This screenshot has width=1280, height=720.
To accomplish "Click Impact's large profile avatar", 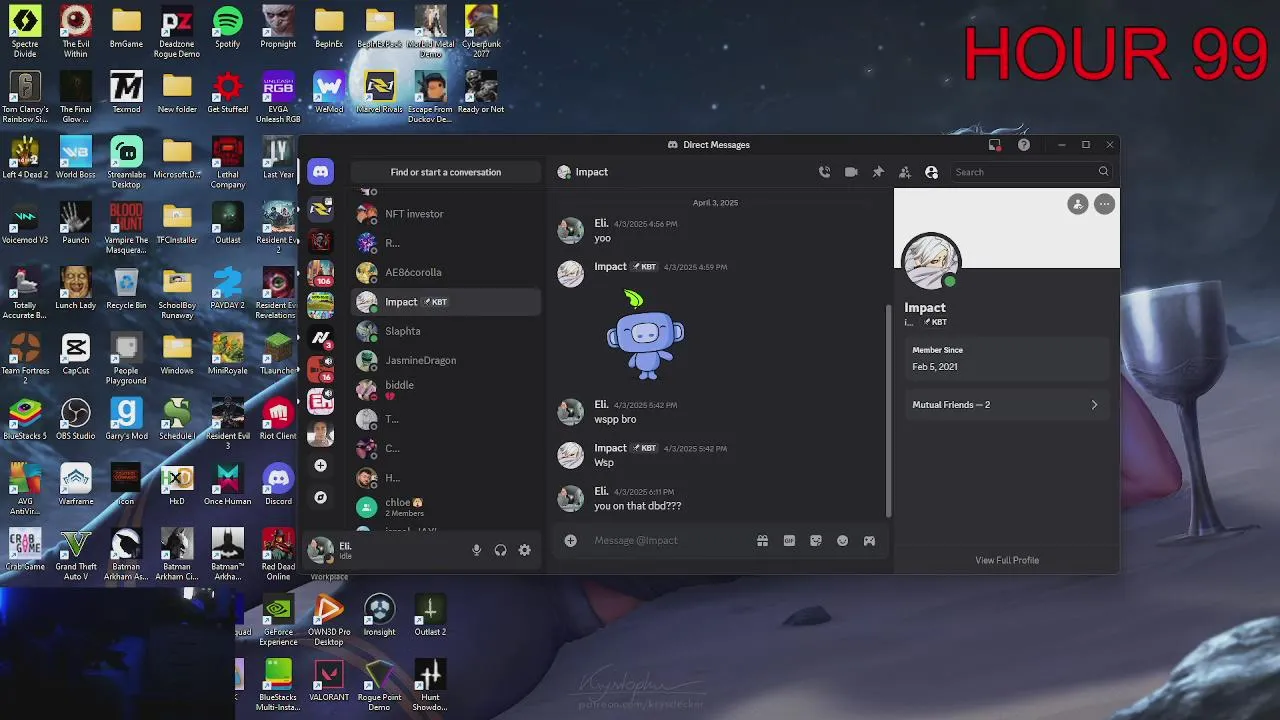I will coord(931,262).
